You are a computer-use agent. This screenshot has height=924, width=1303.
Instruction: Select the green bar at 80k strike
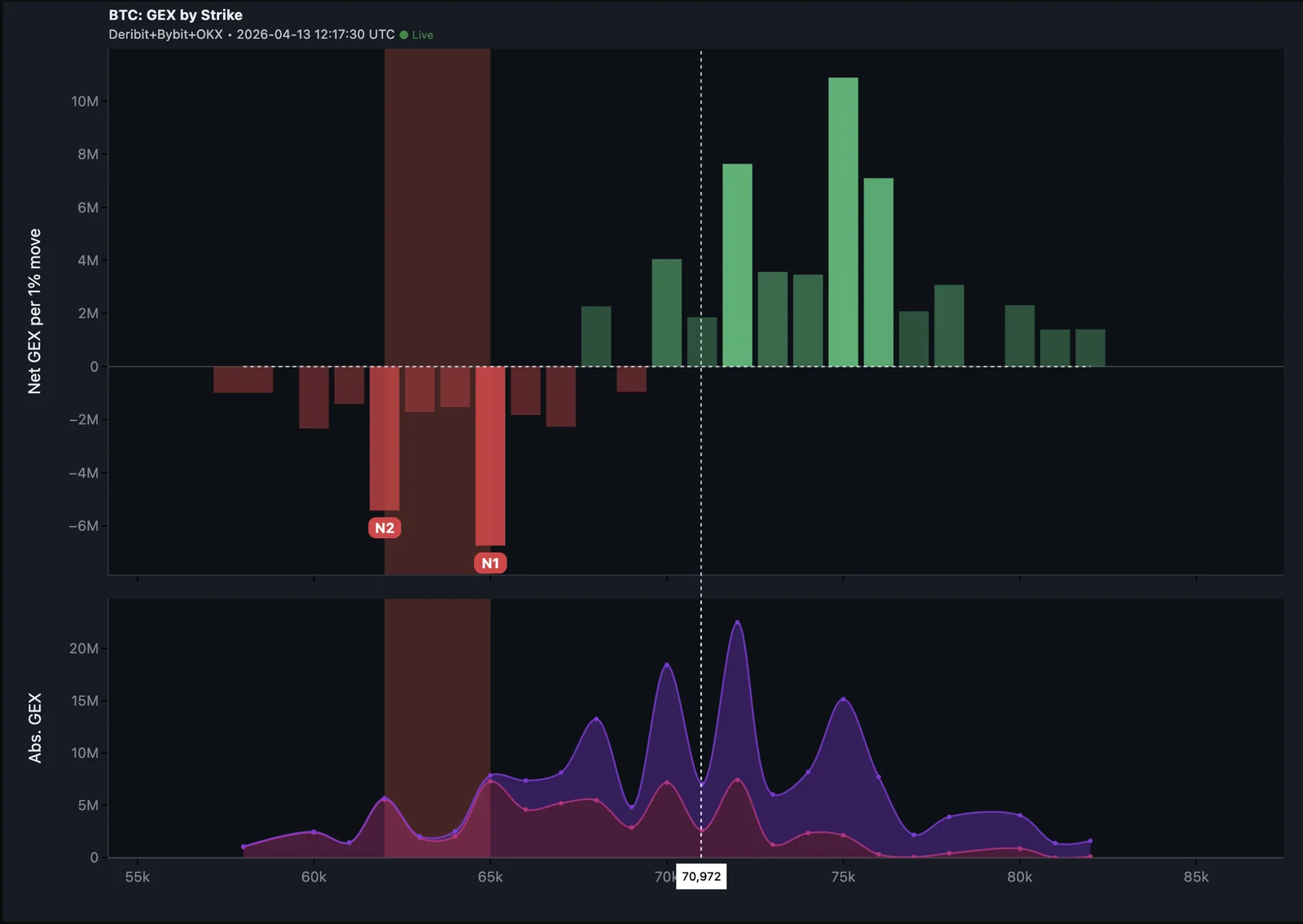[x=1020, y=335]
